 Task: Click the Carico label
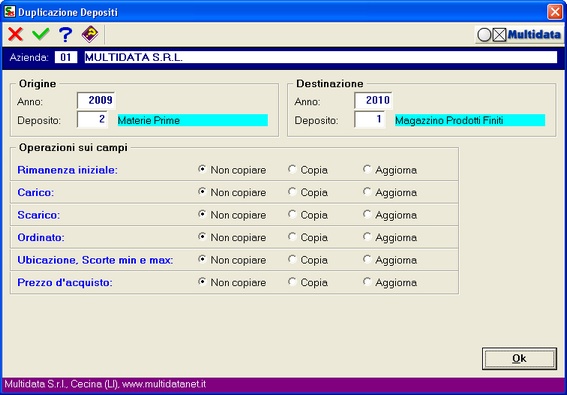(36, 192)
